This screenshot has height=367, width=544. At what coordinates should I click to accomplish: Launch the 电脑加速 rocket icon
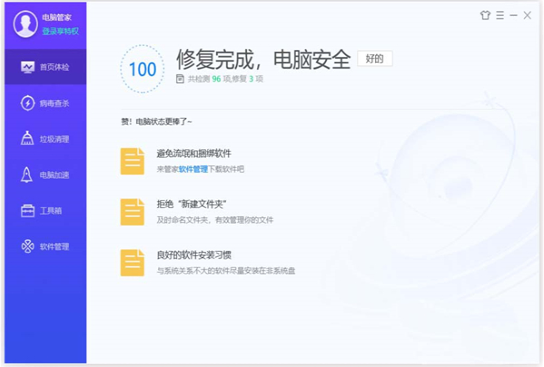[27, 174]
